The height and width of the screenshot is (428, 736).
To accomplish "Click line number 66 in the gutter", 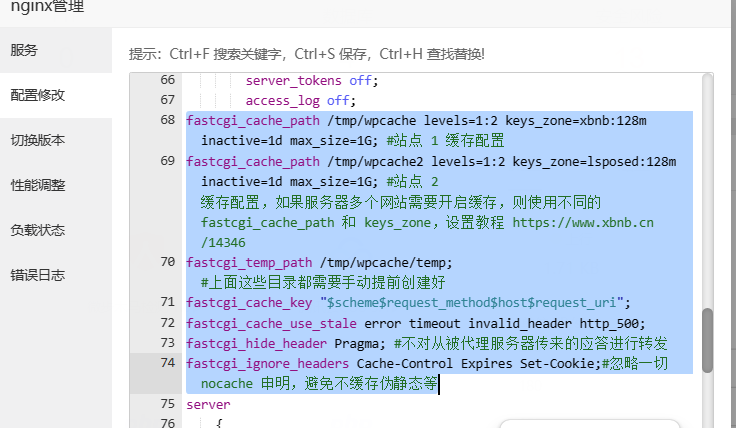I will [166, 80].
